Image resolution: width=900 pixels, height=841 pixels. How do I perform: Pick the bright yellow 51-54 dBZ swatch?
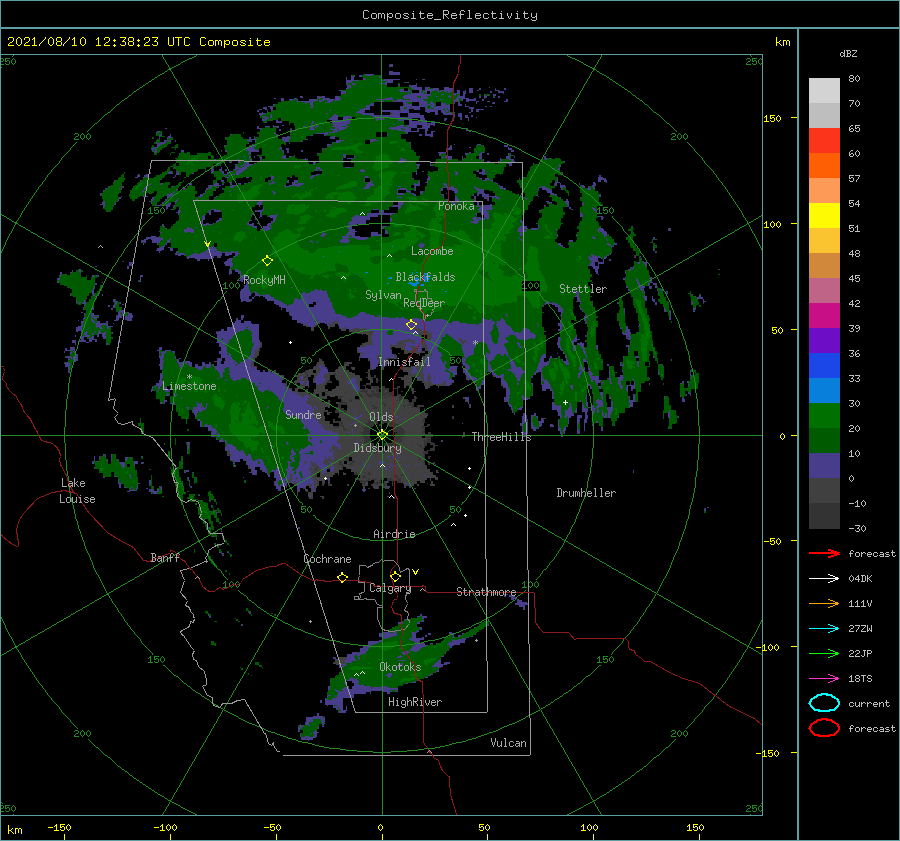[824, 216]
